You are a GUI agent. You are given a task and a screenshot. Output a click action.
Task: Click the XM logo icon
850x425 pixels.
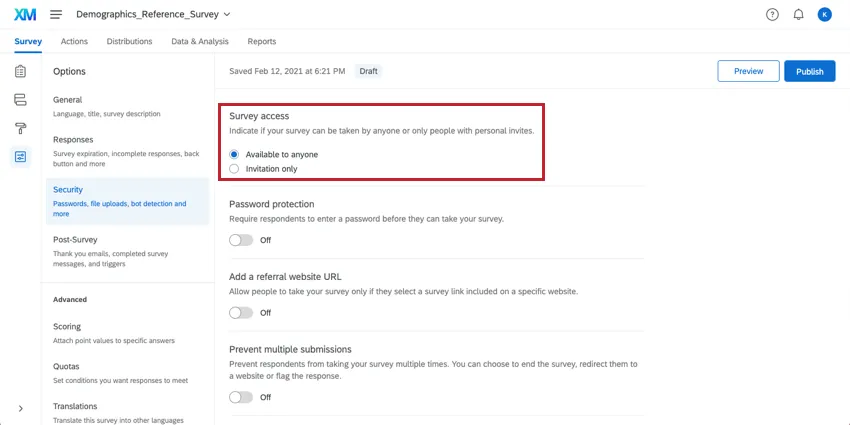(24, 14)
